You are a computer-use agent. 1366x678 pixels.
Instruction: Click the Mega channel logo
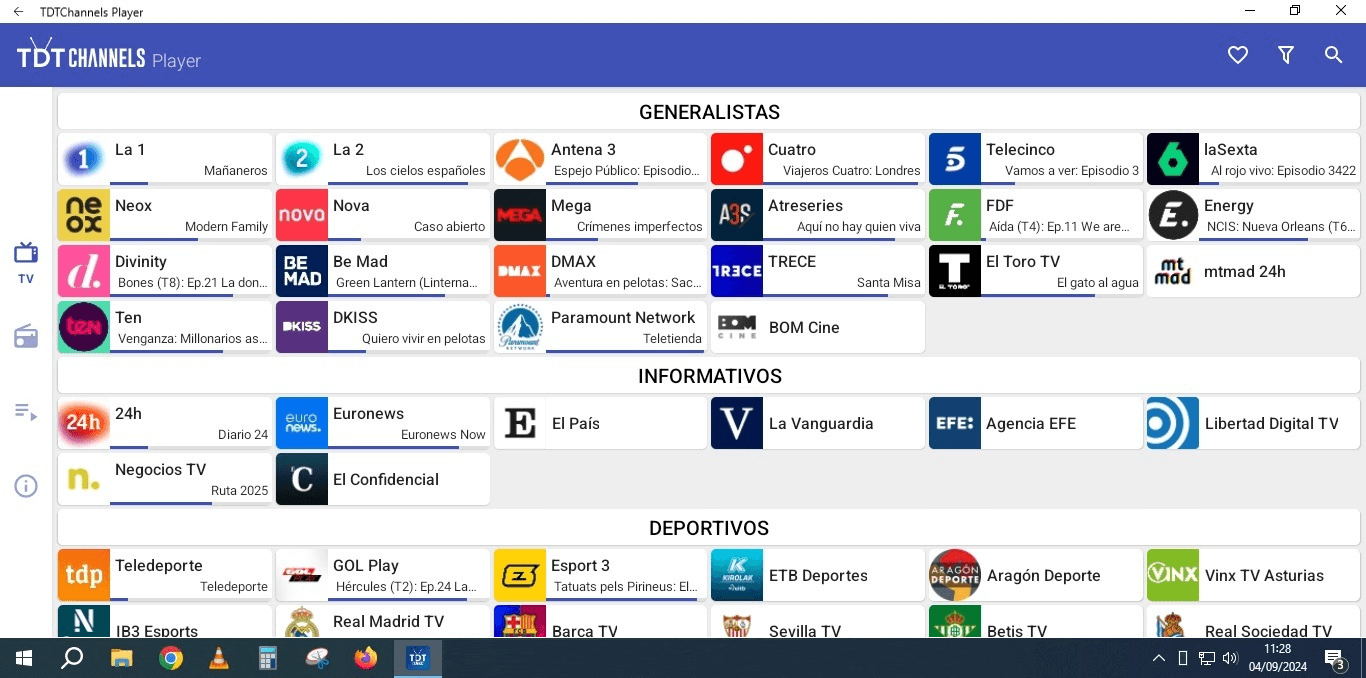point(520,215)
